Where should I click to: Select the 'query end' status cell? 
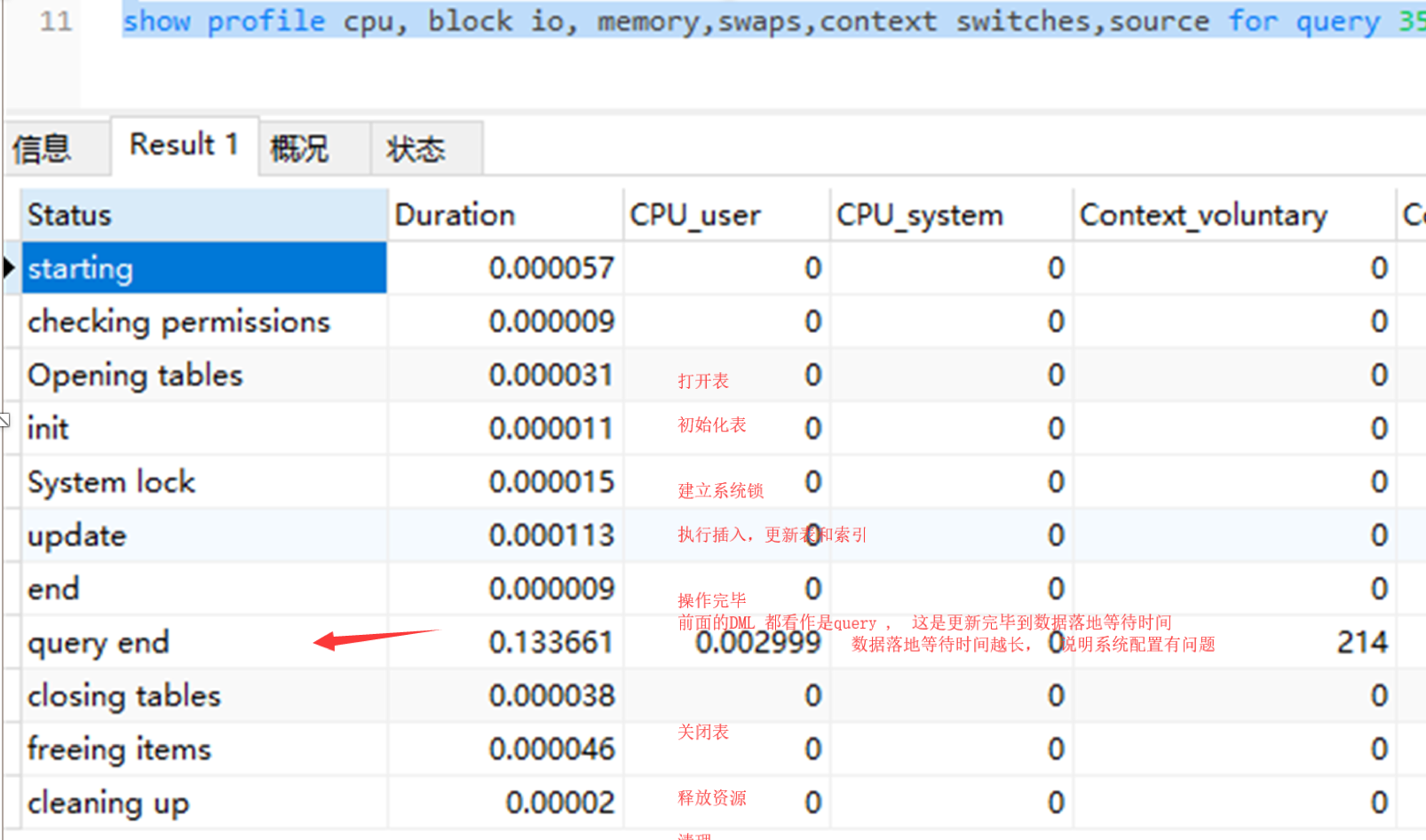coord(204,642)
